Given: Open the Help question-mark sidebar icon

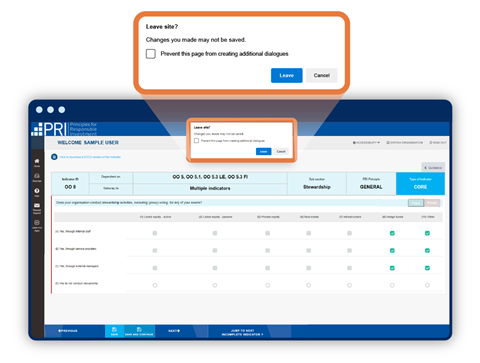Looking at the screenshot, I should [x=37, y=192].
